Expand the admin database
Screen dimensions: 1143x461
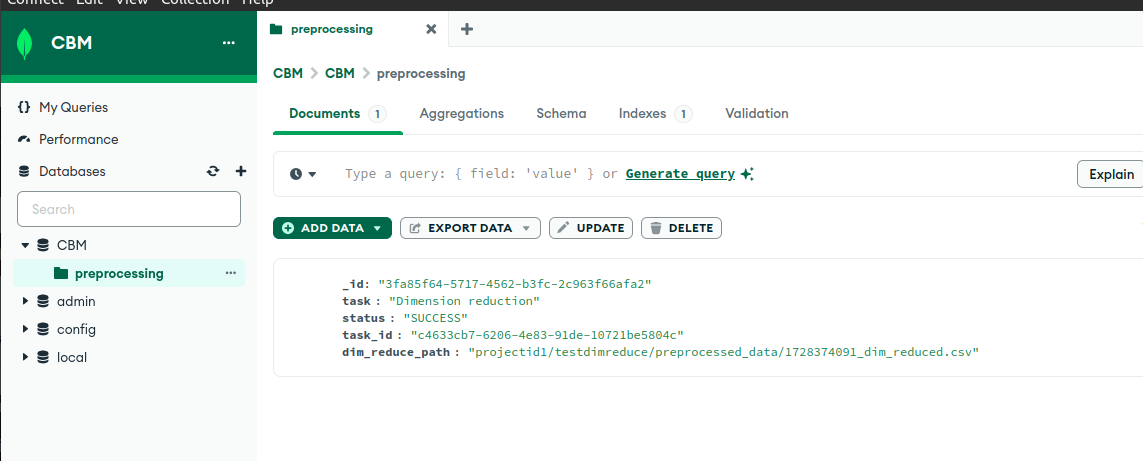click(x=25, y=301)
